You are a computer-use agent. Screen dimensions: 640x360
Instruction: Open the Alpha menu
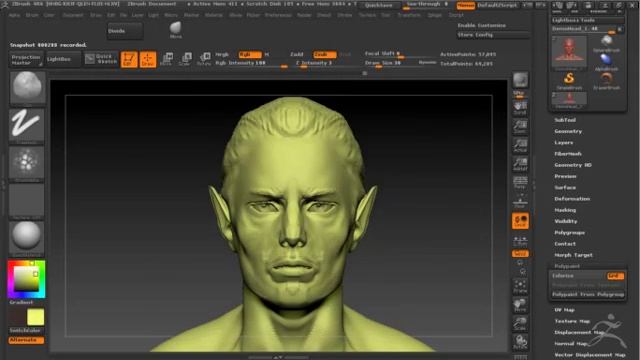tap(14, 15)
